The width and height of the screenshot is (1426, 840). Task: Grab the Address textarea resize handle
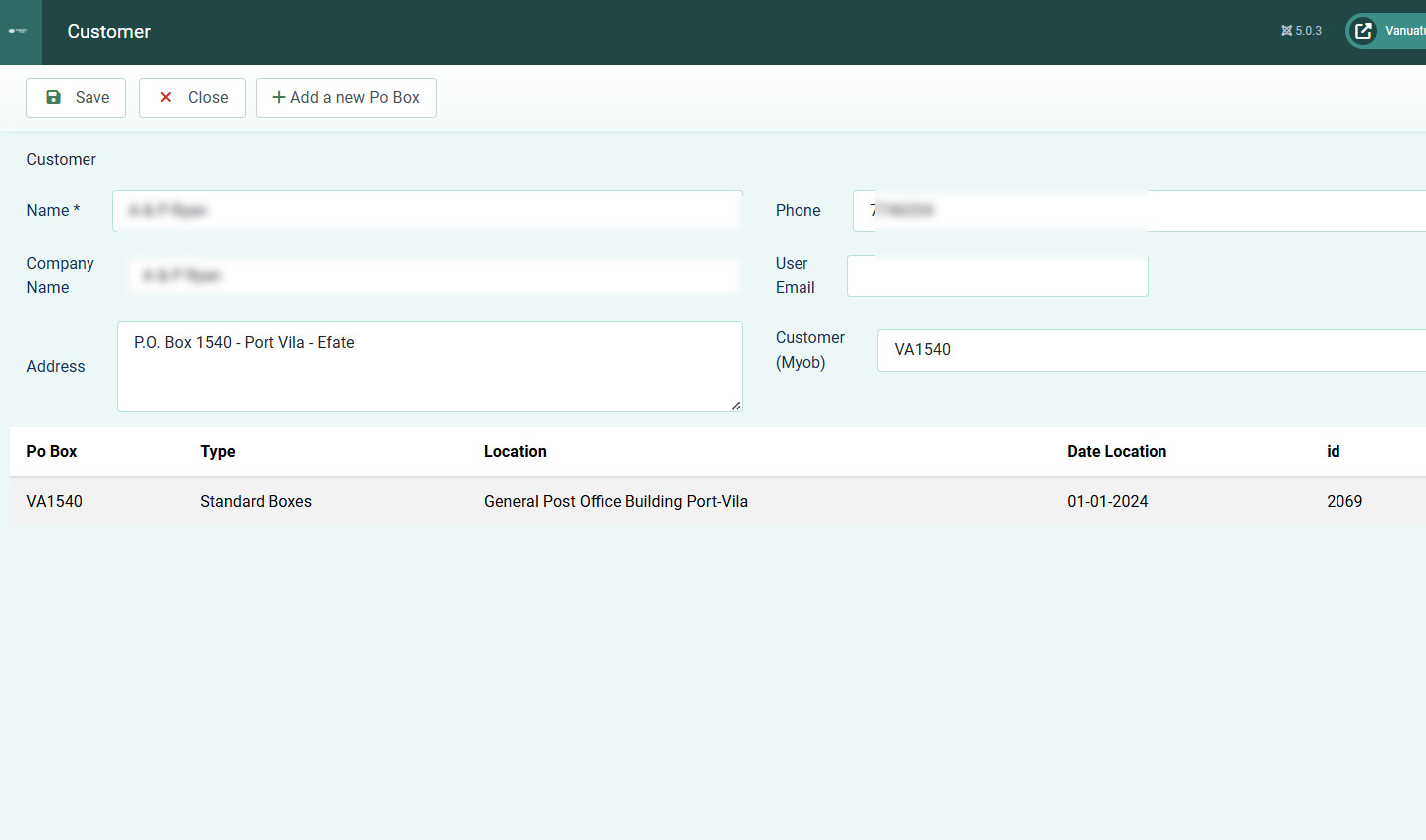736,405
